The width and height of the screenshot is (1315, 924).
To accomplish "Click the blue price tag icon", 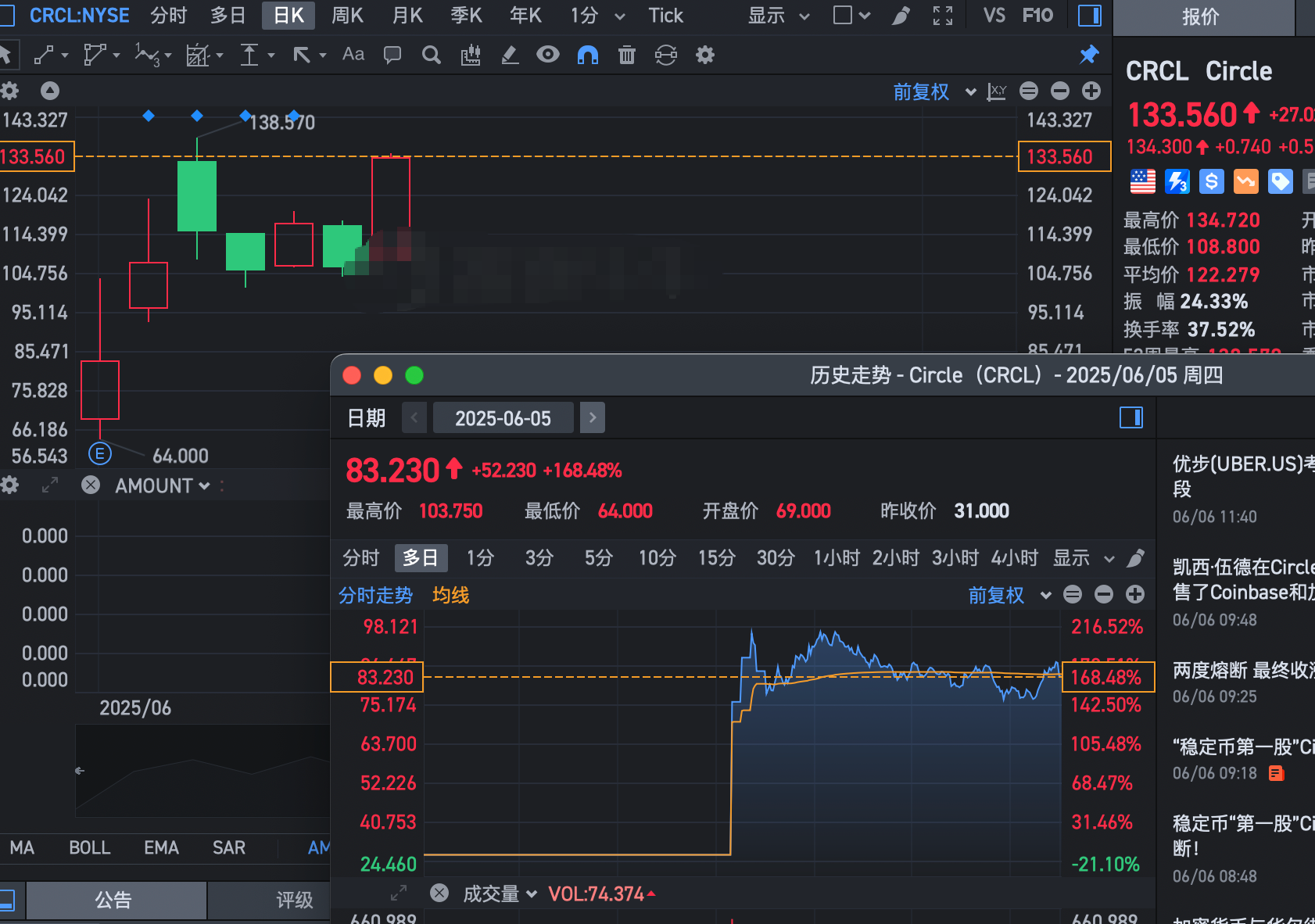I will click(1281, 181).
